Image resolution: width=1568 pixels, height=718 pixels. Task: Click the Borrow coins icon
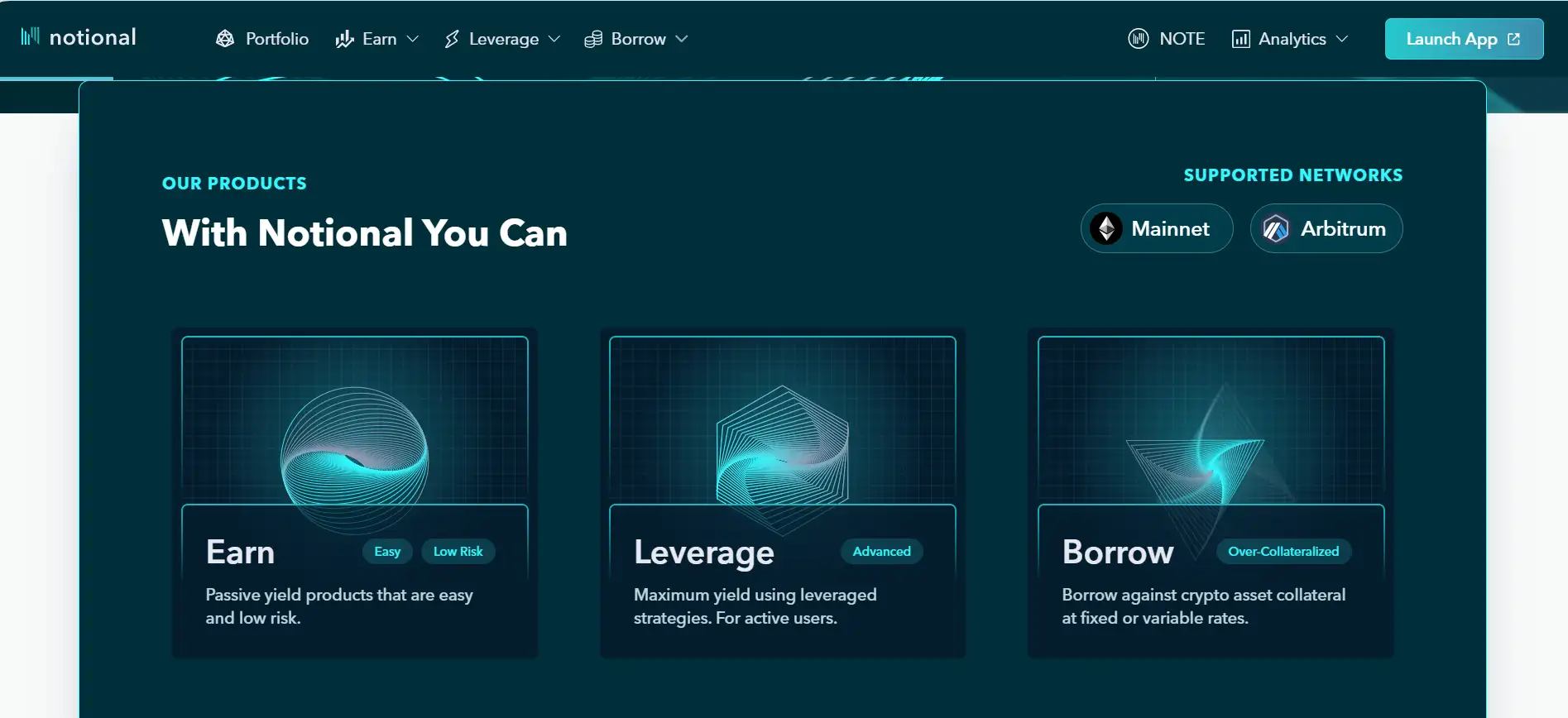[x=593, y=39]
